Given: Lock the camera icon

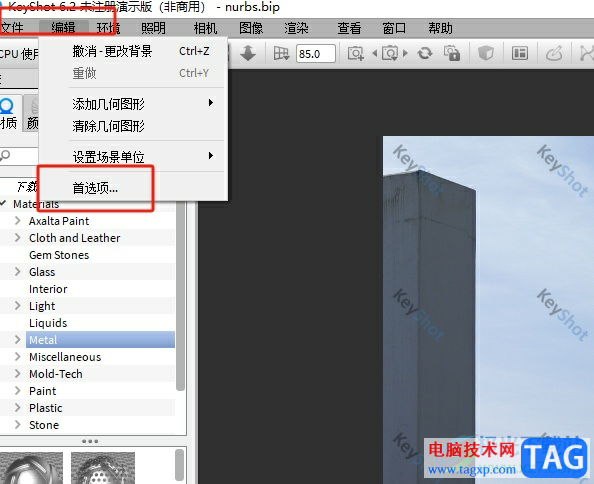Looking at the screenshot, I should click(x=452, y=53).
